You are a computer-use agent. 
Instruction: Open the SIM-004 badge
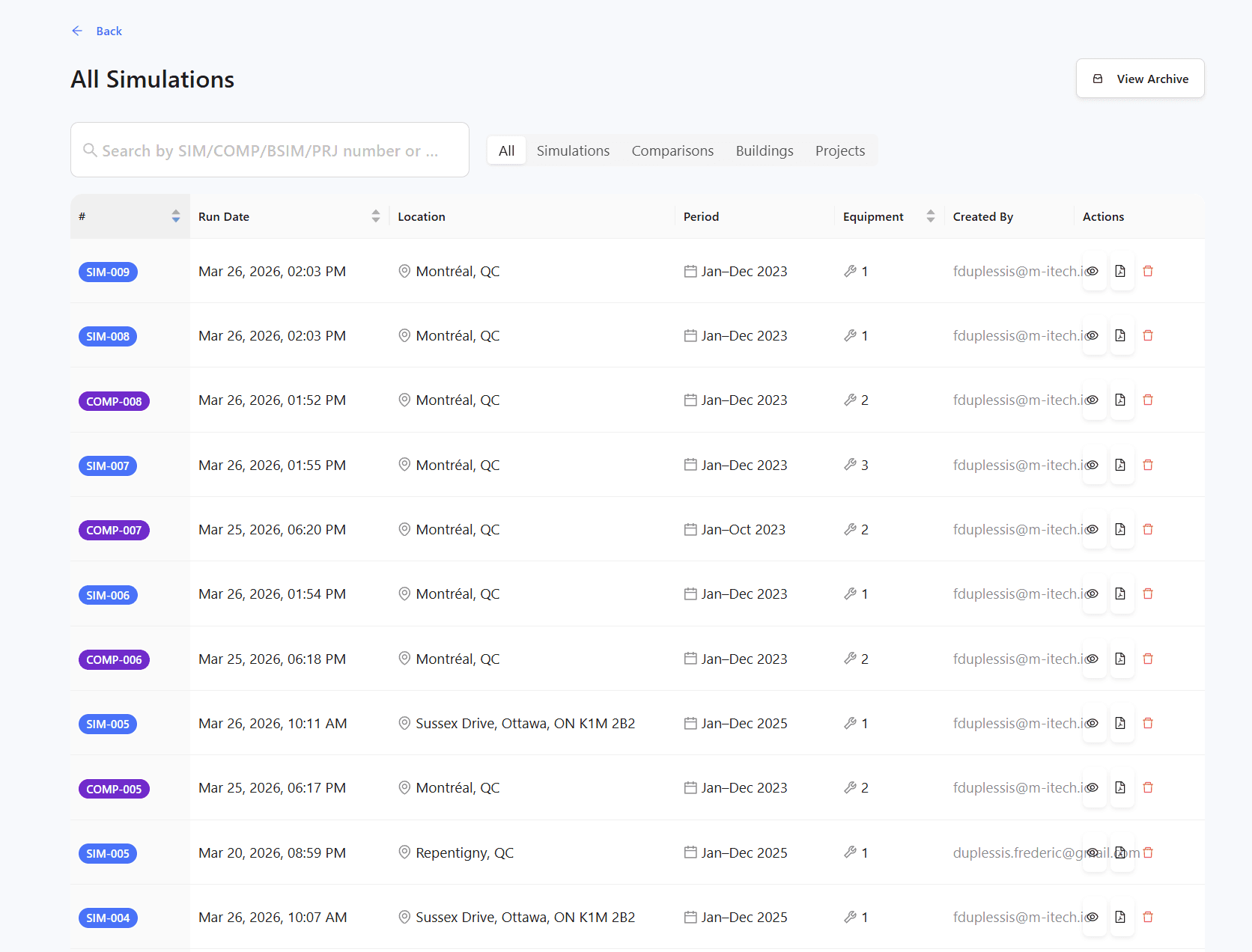click(108, 918)
